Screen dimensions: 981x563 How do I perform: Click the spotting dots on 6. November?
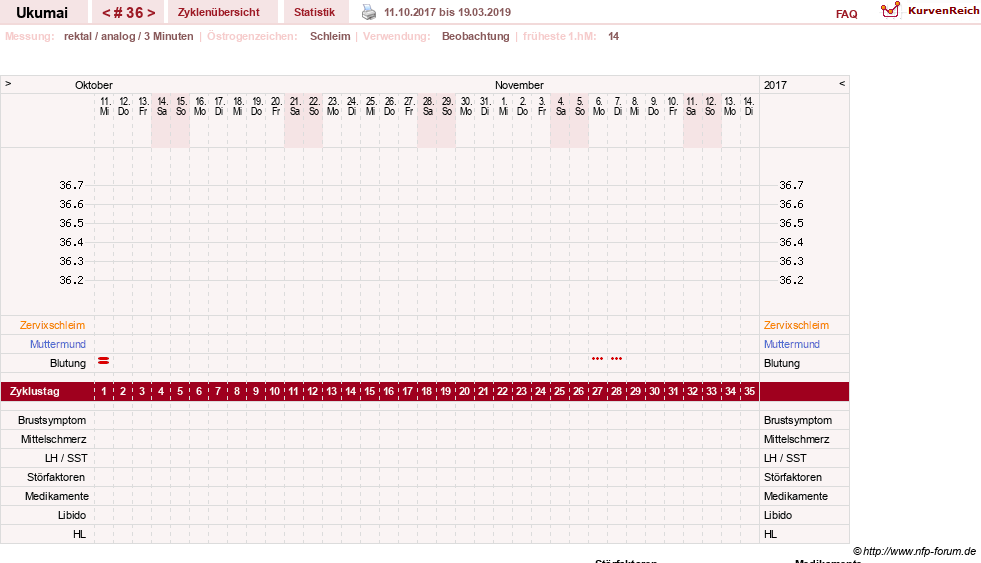597,358
